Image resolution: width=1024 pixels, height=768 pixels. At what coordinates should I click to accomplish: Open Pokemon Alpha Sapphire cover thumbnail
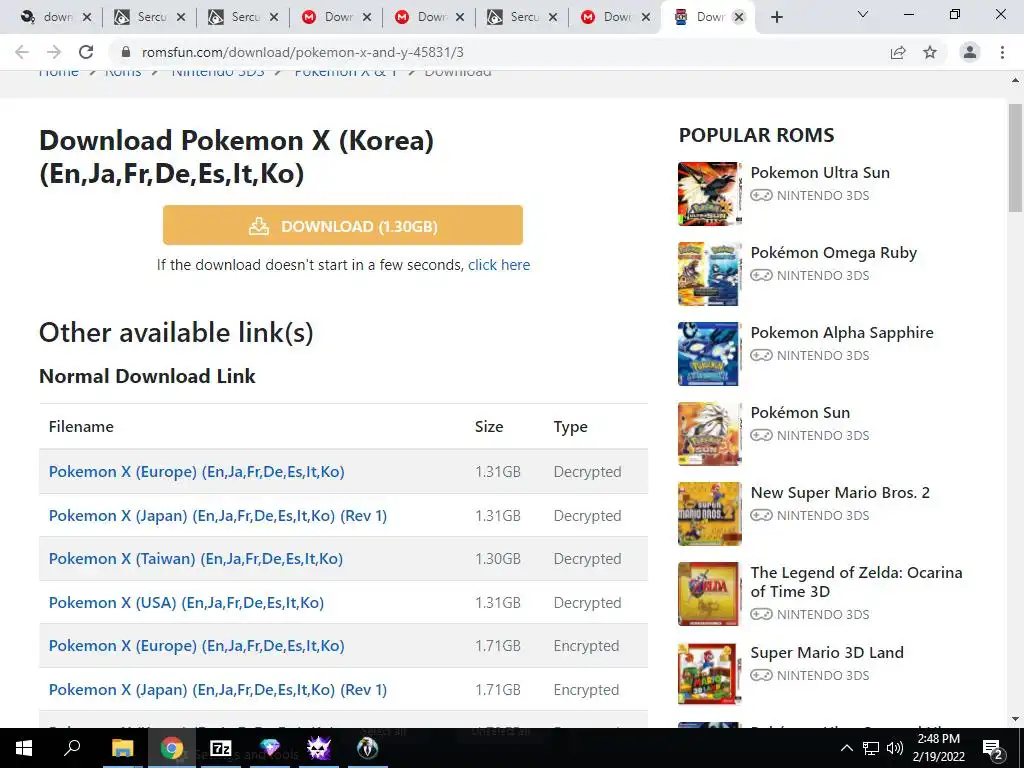[x=709, y=353]
